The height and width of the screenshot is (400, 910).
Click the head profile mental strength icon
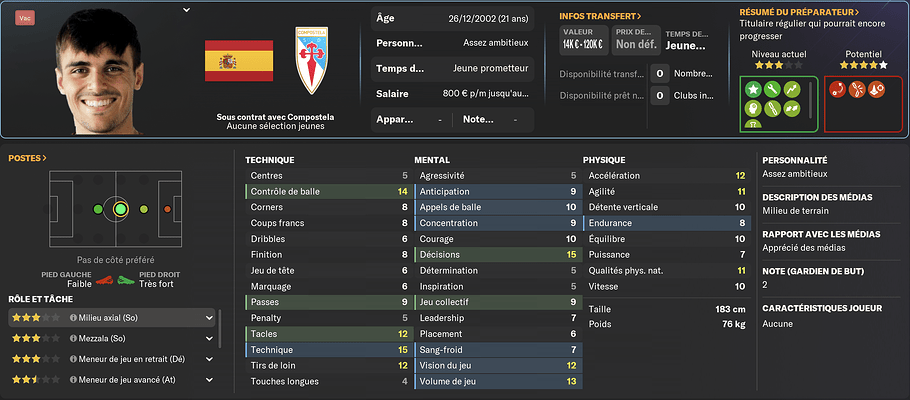[x=753, y=108]
